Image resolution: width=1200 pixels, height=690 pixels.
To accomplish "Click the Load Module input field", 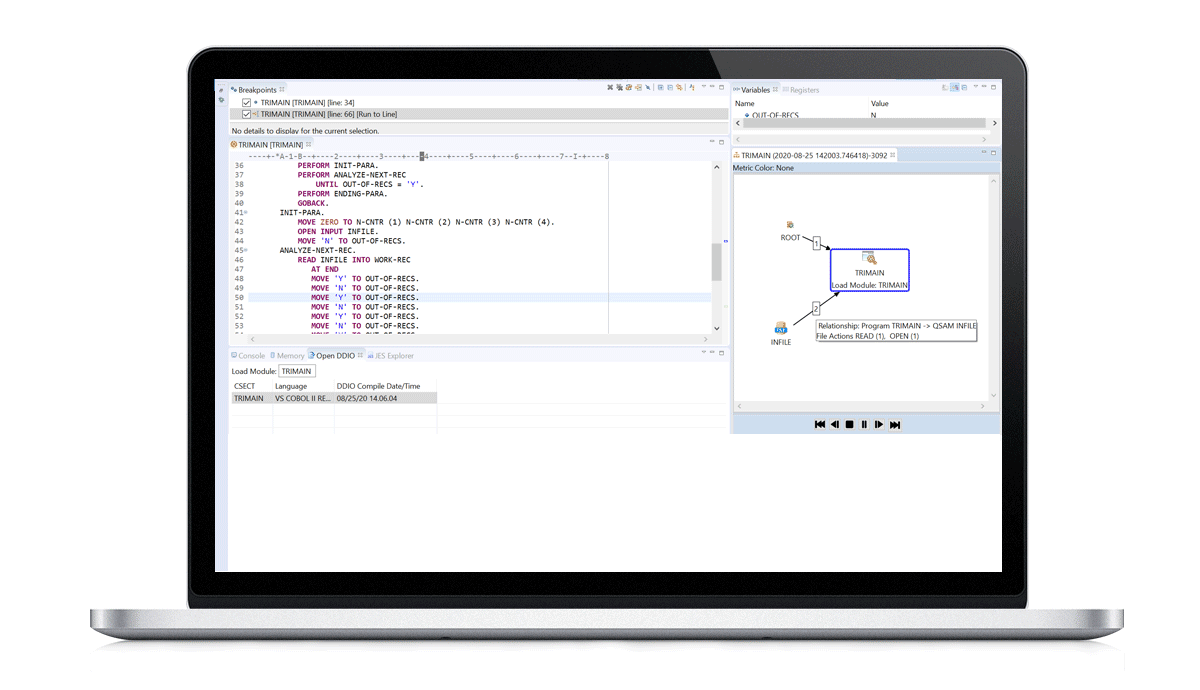I will (296, 371).
